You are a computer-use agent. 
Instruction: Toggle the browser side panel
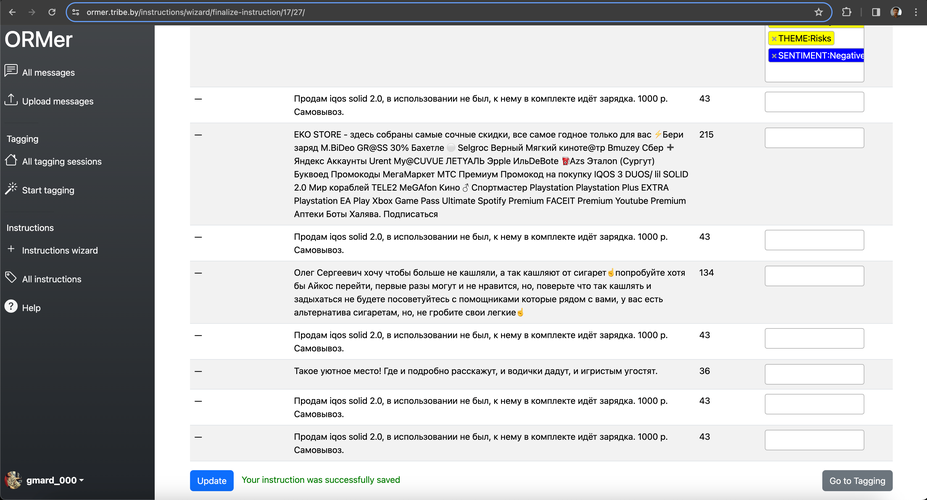875,12
